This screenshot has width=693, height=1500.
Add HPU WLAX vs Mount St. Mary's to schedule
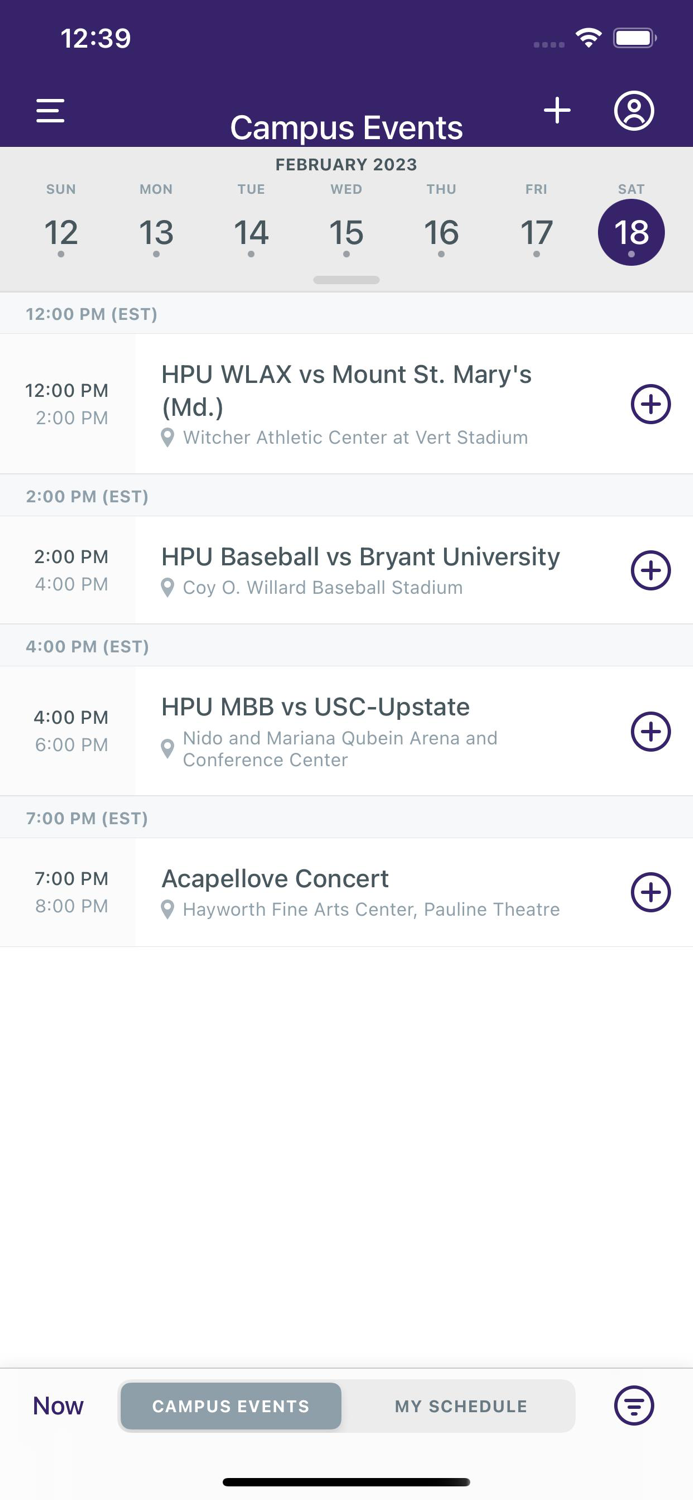[650, 404]
